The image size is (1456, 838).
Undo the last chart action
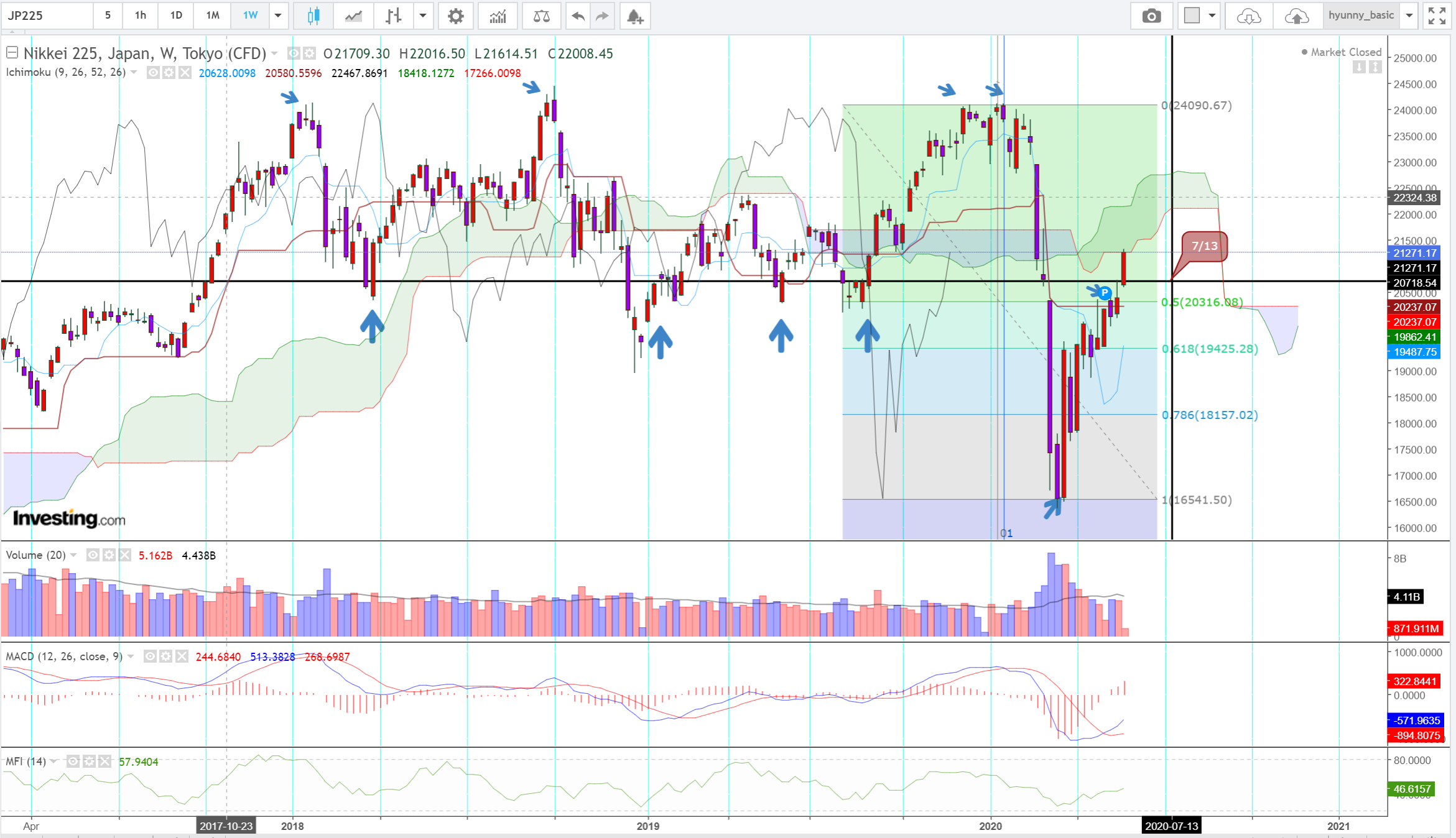coord(578,16)
